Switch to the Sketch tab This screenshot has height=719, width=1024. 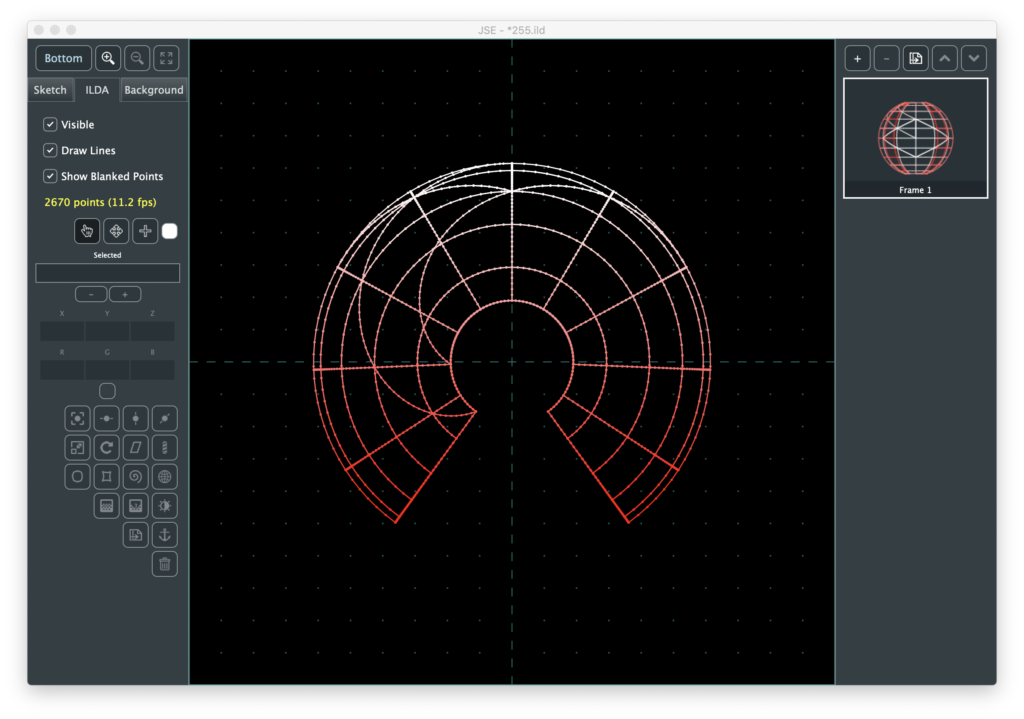pos(50,90)
